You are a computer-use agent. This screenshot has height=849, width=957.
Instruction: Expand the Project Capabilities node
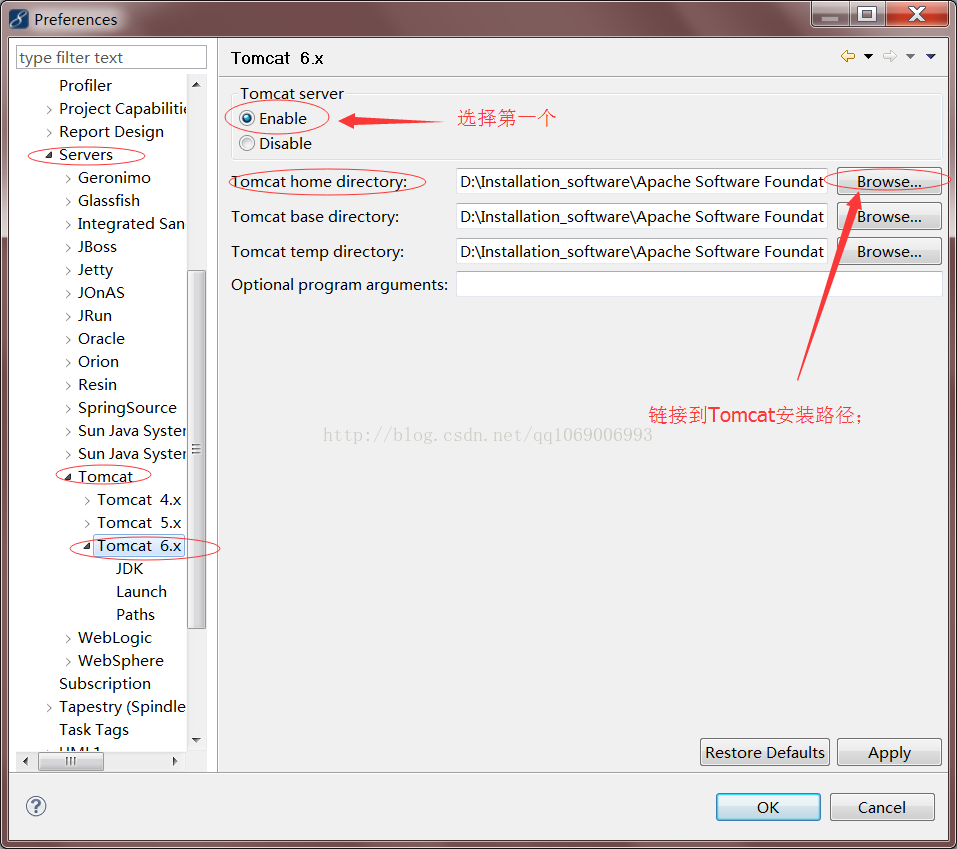tap(49, 109)
